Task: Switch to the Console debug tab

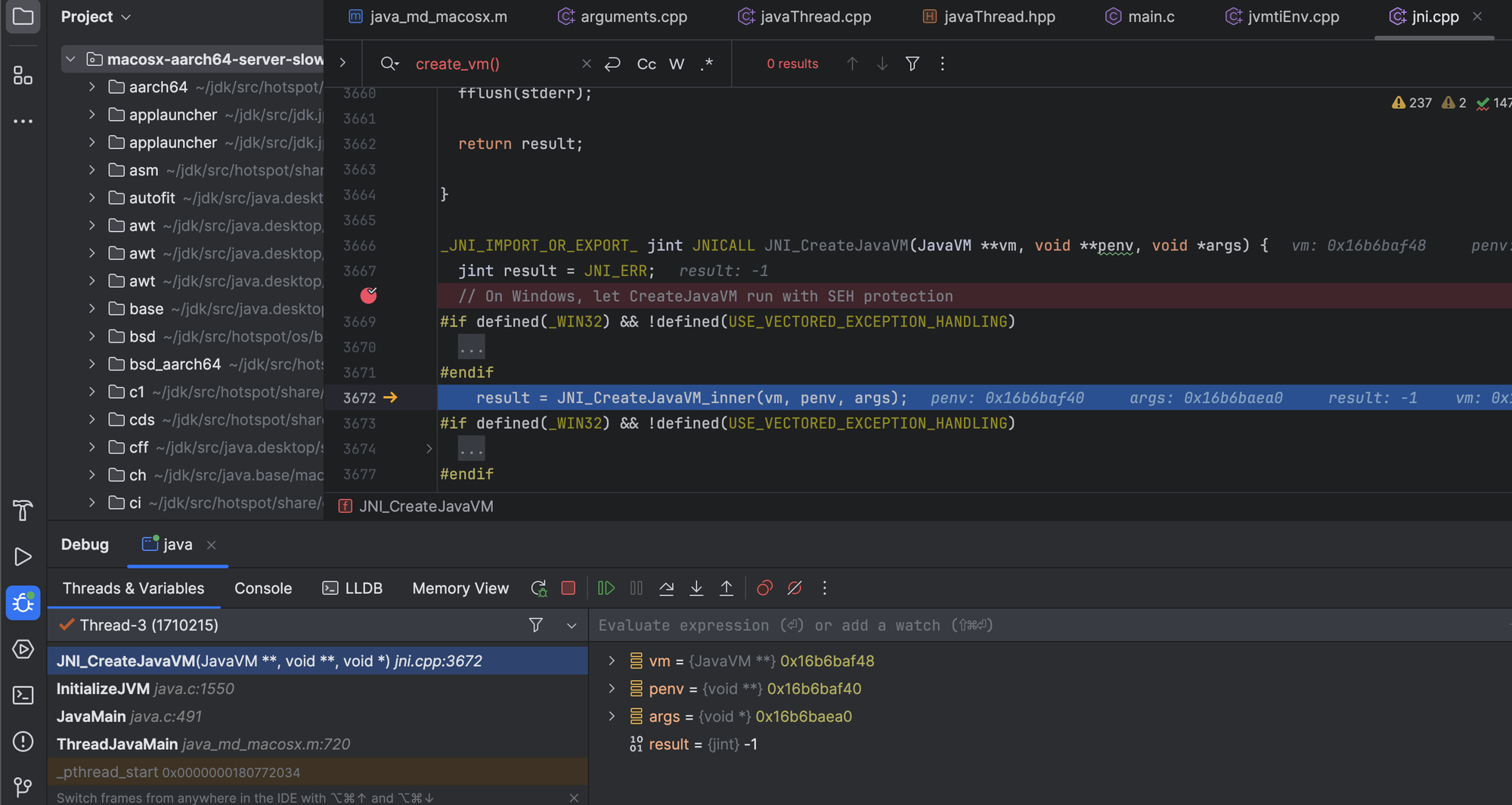Action: [262, 588]
